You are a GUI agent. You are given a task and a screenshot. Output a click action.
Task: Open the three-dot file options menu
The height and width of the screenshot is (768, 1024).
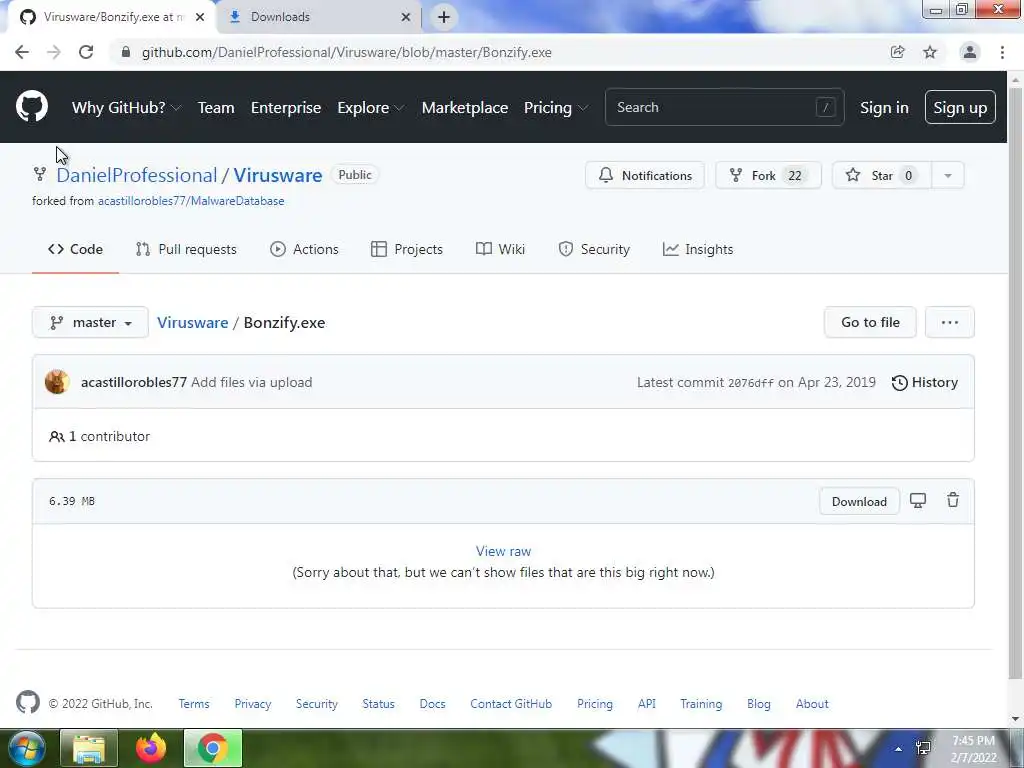(x=950, y=322)
